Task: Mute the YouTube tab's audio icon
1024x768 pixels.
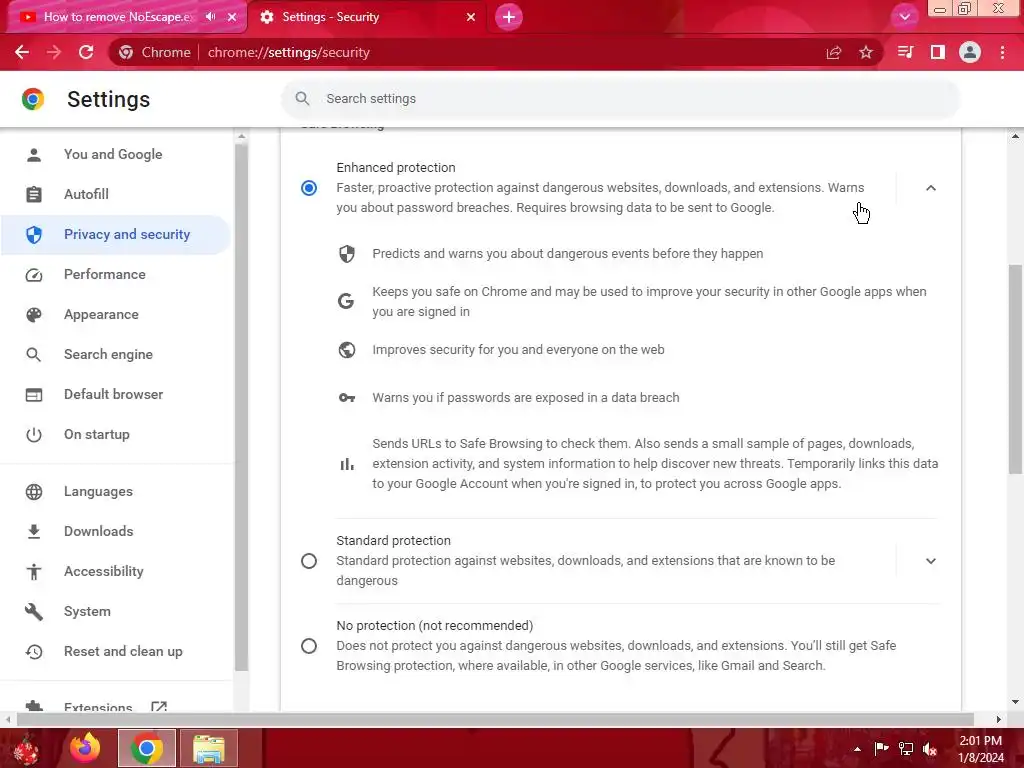Action: (210, 16)
